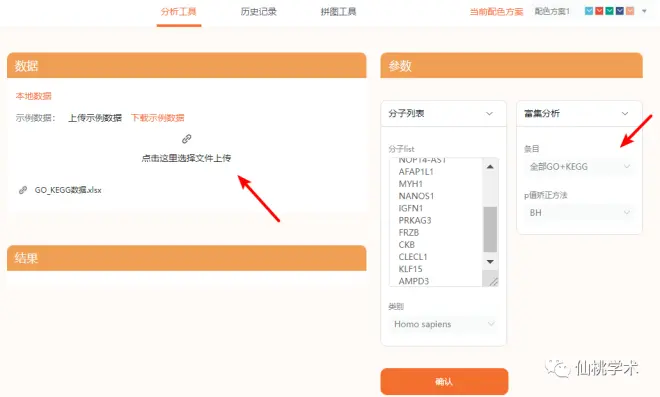This screenshot has width=660, height=397.
Task: Click 上传示例数据 to load sample data
Action: click(95, 118)
